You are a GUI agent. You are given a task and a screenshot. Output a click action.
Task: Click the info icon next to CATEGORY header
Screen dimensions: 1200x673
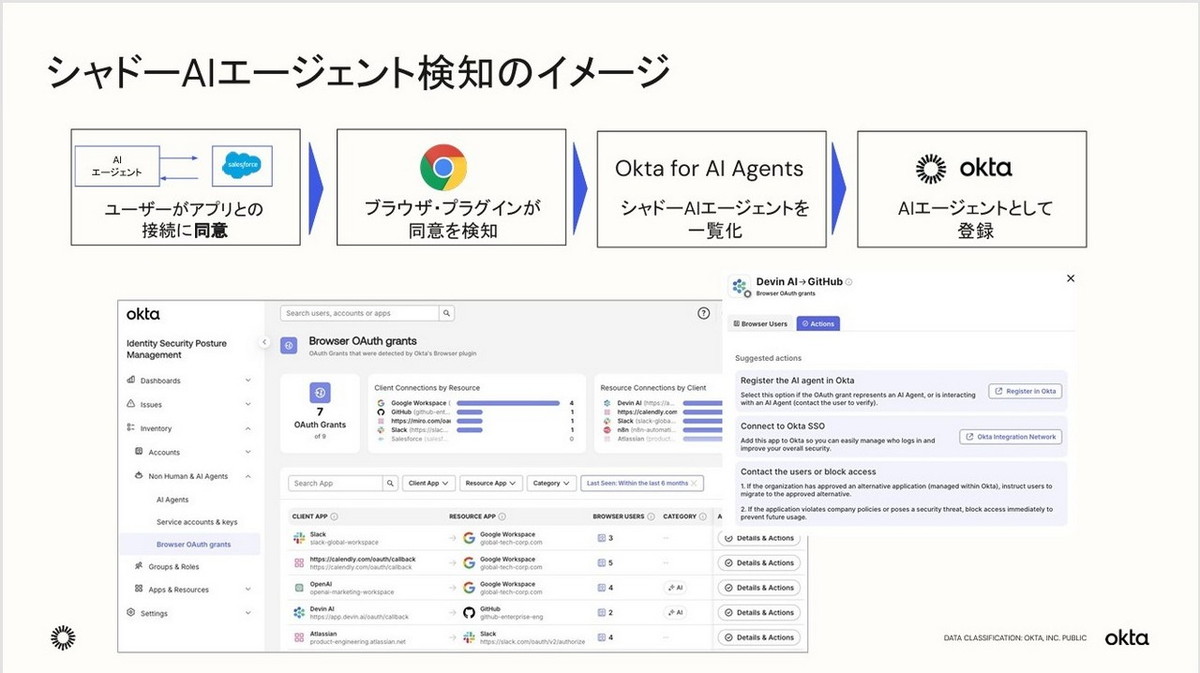point(704,517)
